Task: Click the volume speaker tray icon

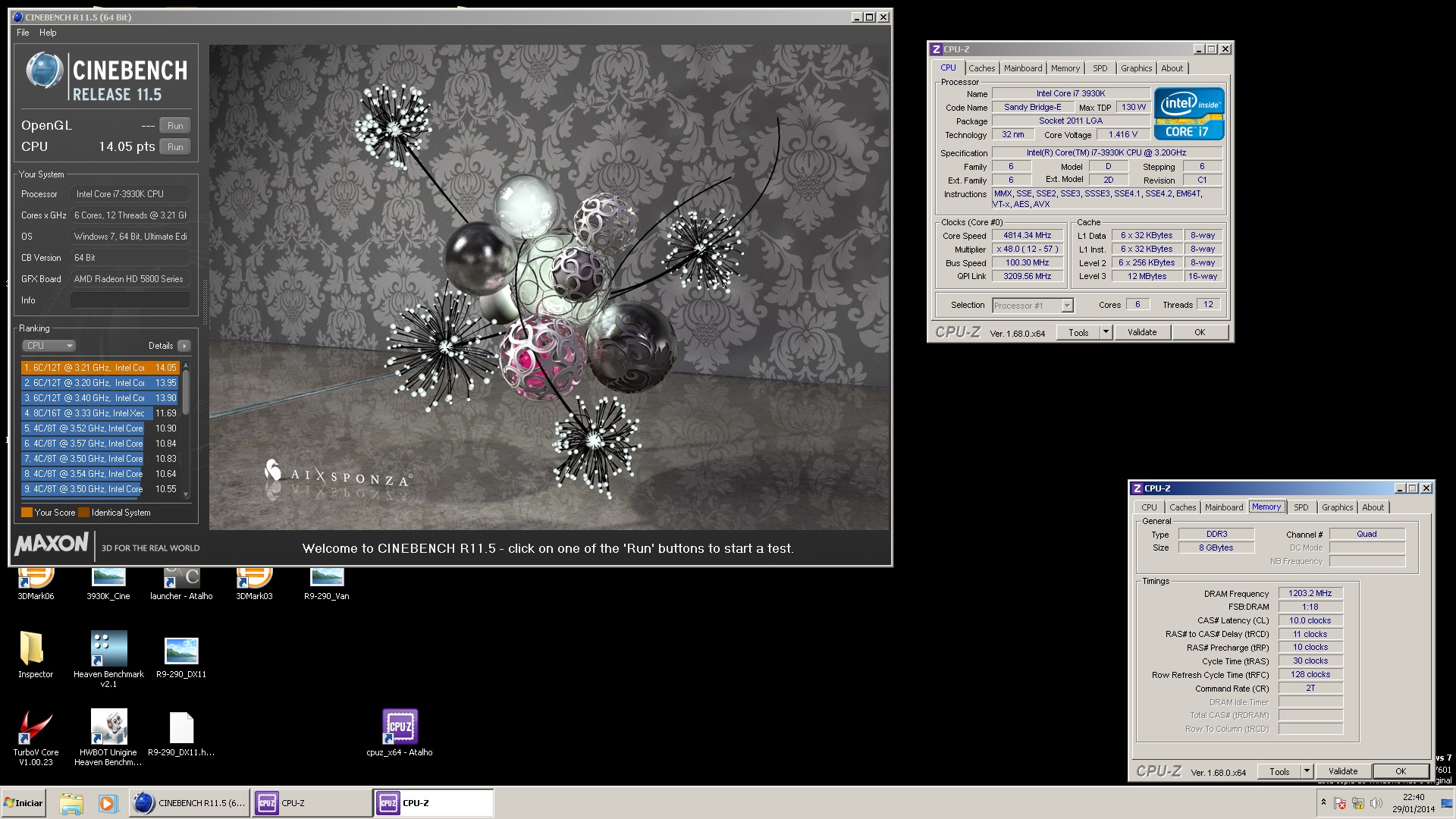Action: [1376, 803]
